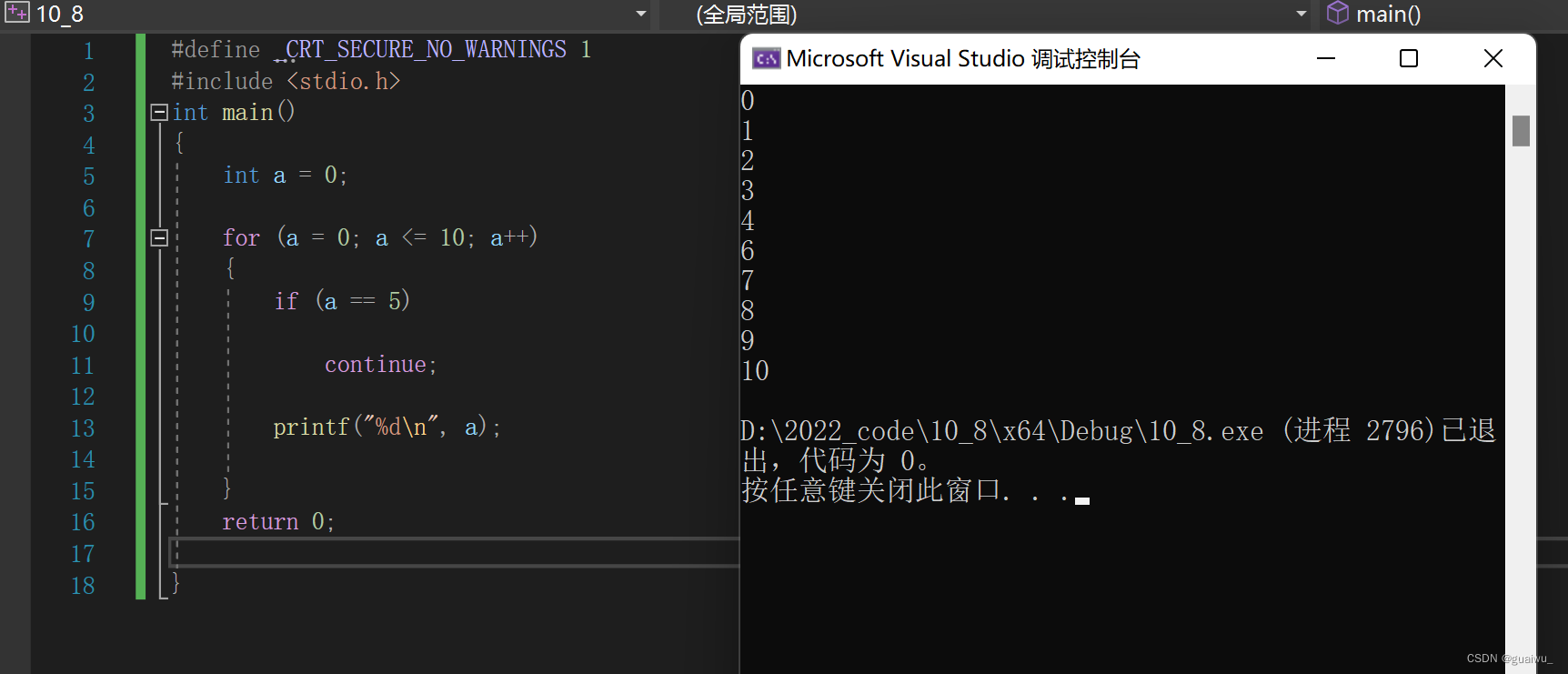Click the debug console scrollbar thumb
Image resolution: width=1568 pixels, height=674 pixels.
click(1521, 130)
